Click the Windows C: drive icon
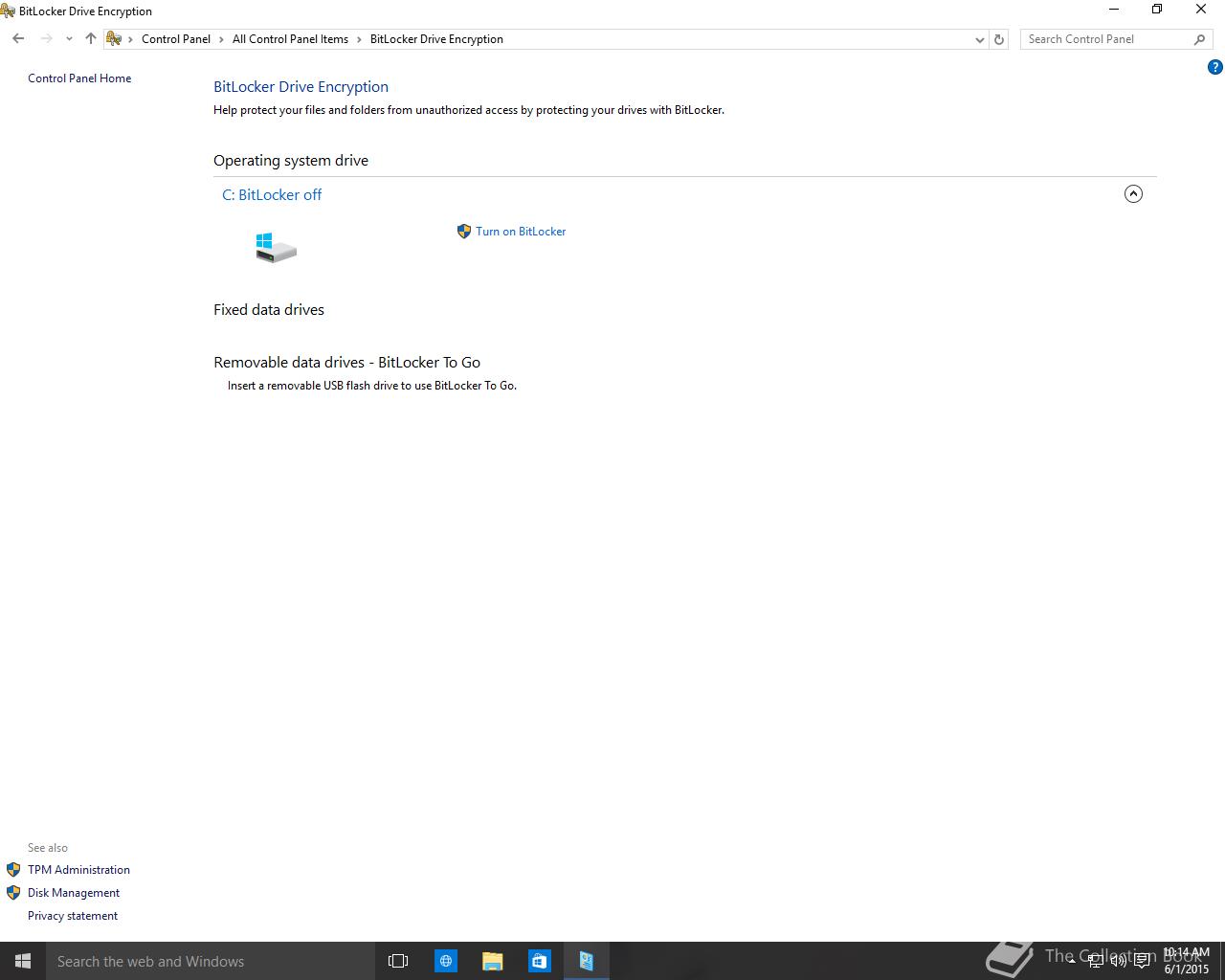 click(276, 247)
